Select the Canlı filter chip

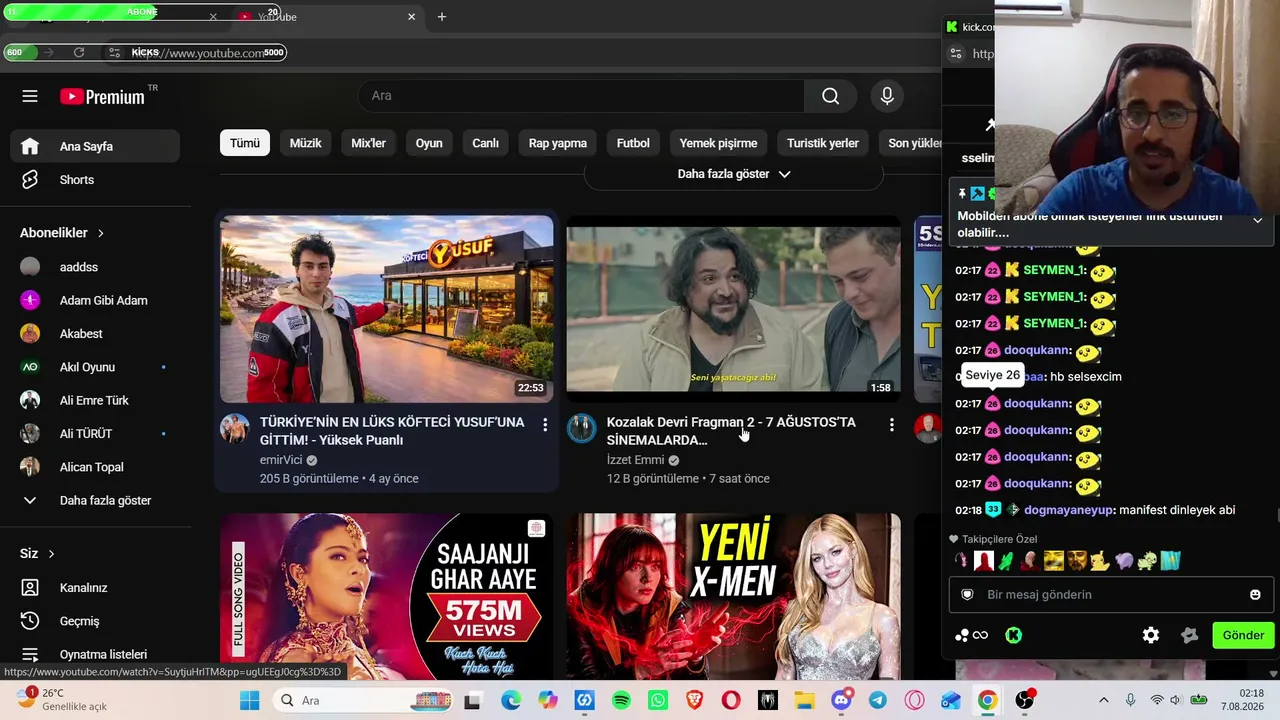485,143
